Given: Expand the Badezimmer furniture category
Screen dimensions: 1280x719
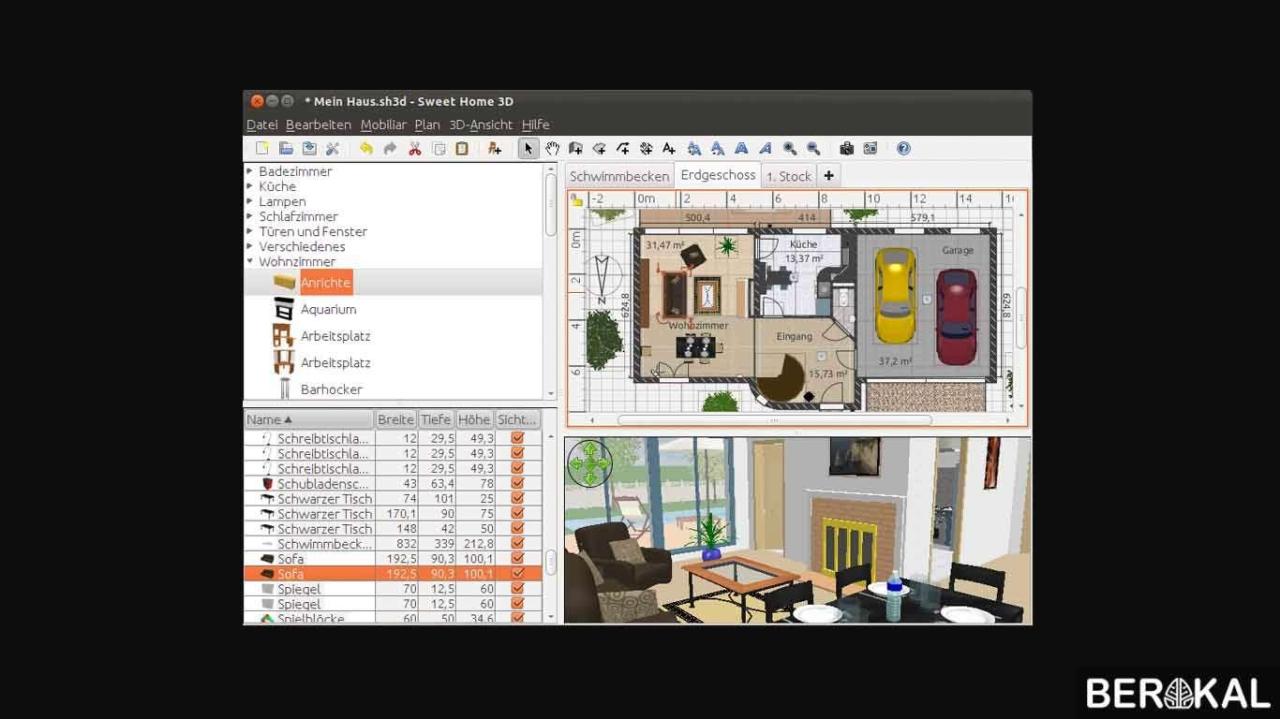Looking at the screenshot, I should pos(248,171).
